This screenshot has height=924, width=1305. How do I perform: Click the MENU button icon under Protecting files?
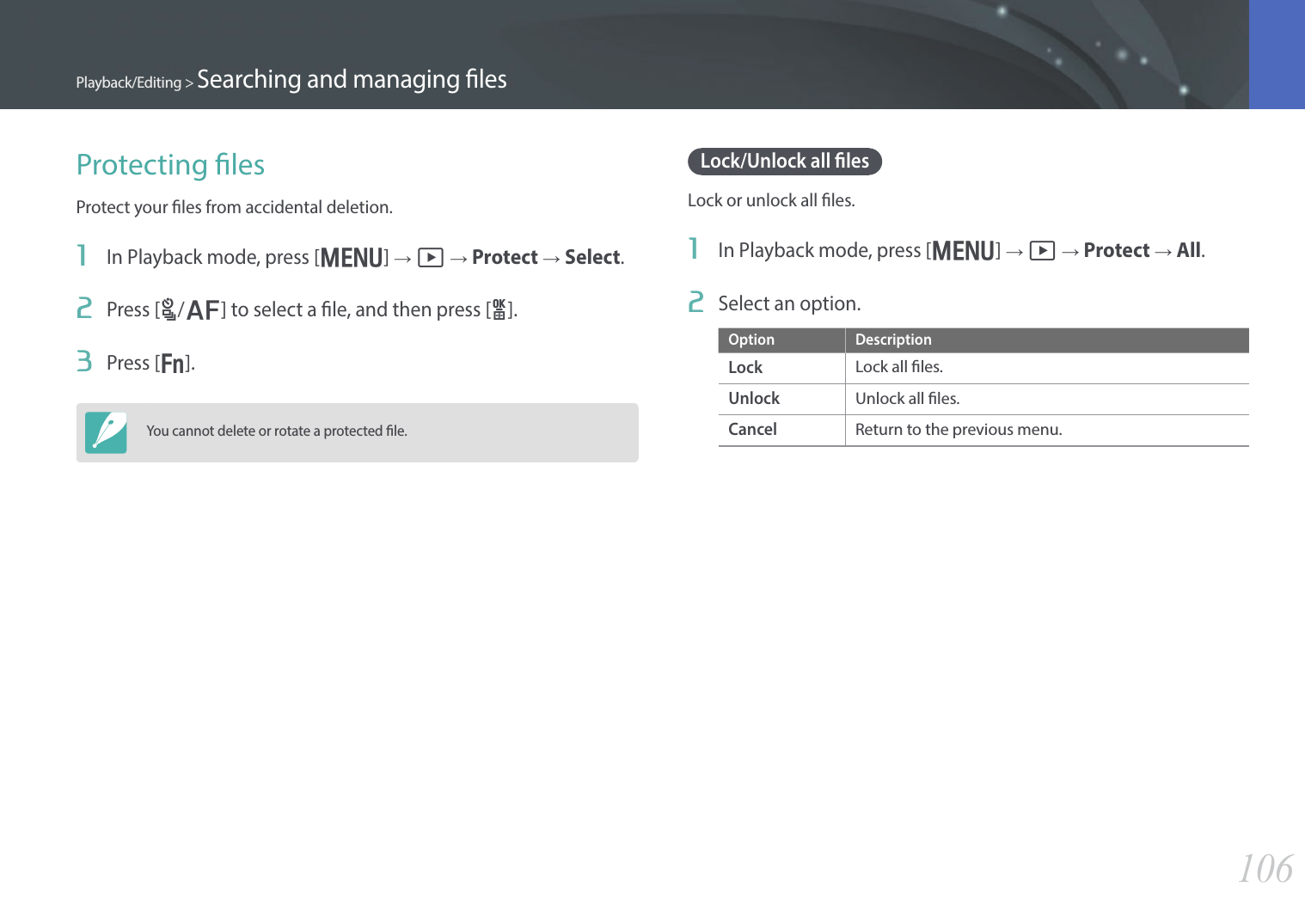point(352,258)
